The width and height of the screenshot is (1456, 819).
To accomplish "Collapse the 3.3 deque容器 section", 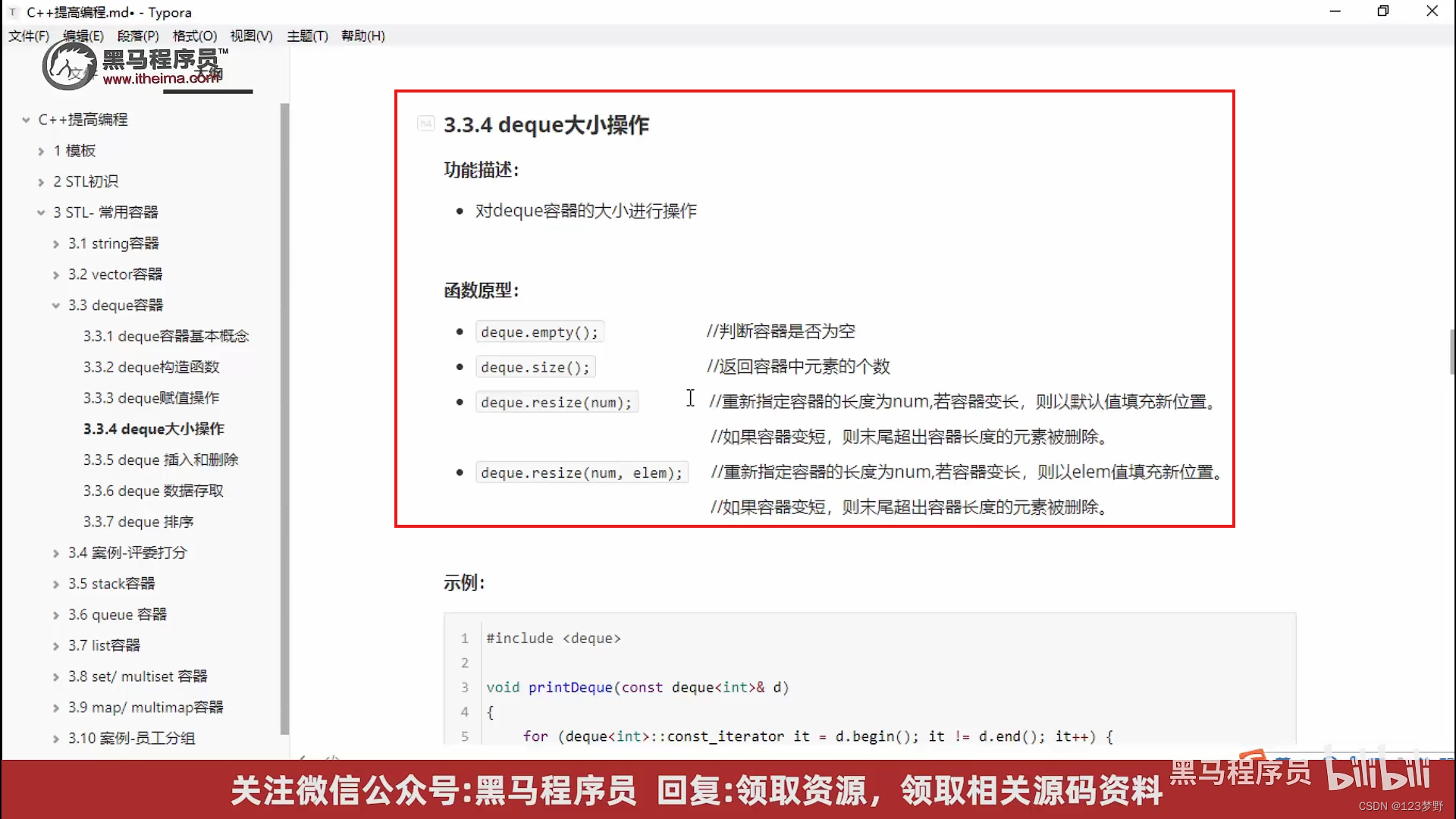I will (x=57, y=305).
